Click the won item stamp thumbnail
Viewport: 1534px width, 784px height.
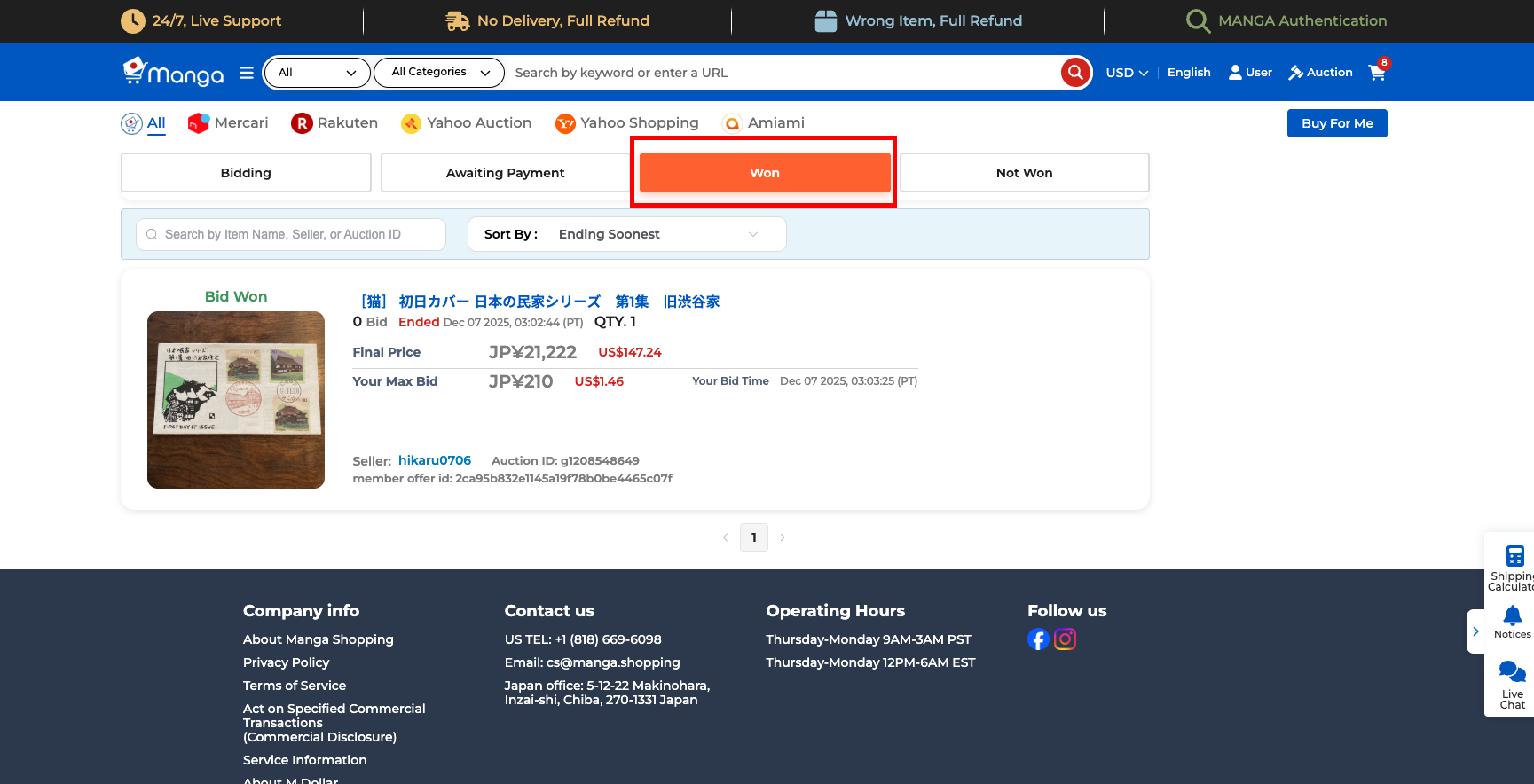click(x=236, y=400)
